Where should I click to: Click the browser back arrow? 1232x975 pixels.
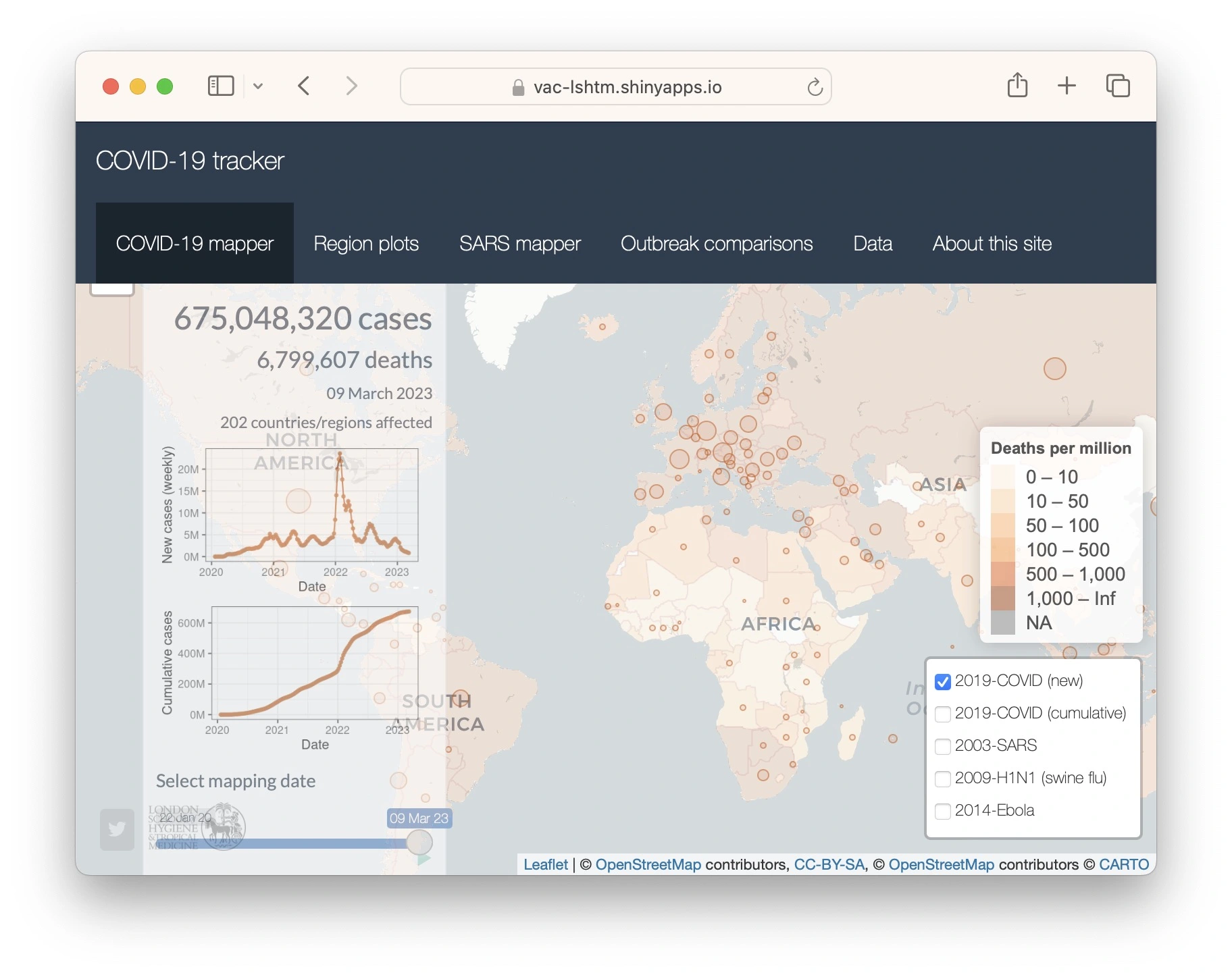tap(304, 86)
